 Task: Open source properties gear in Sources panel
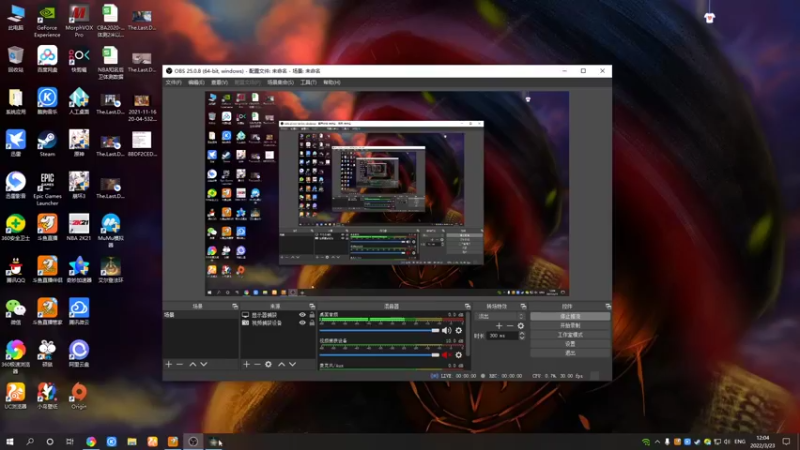click(x=268, y=364)
